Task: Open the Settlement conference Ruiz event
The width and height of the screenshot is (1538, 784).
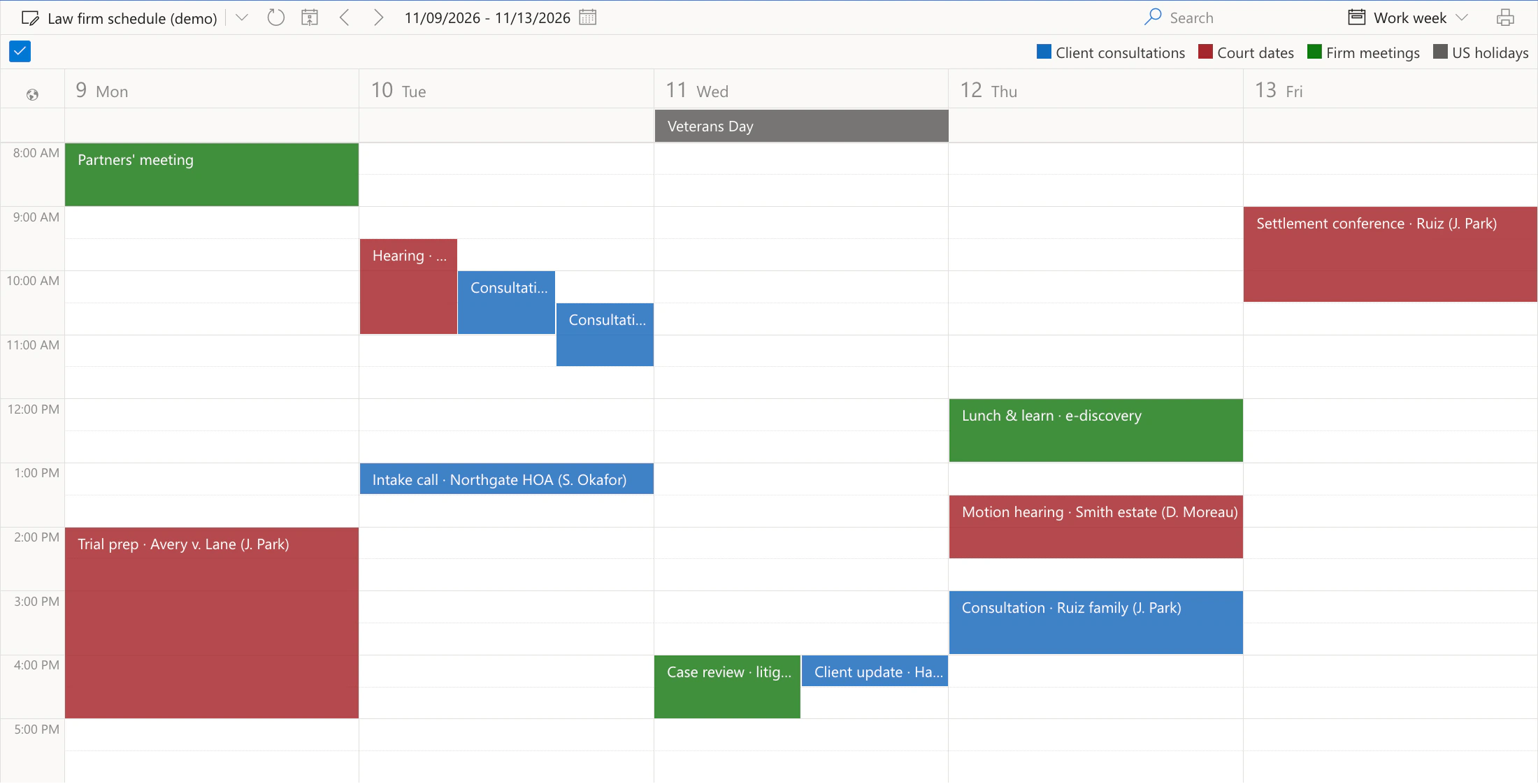Action: click(1390, 254)
